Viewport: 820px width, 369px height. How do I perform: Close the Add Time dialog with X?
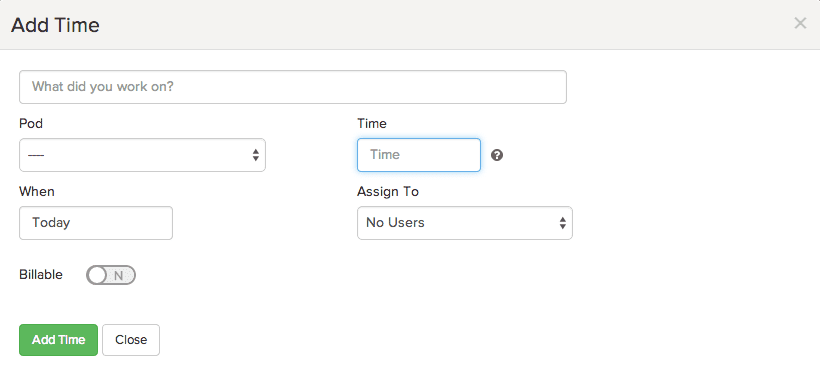click(x=800, y=23)
